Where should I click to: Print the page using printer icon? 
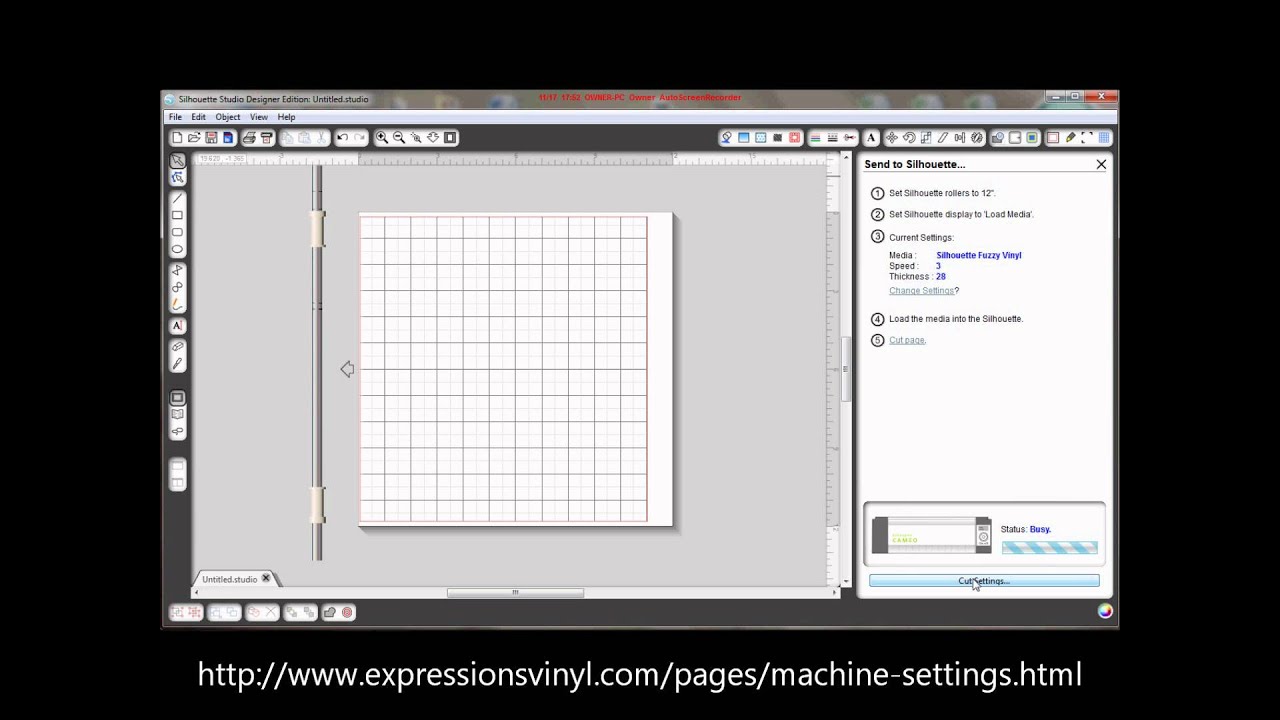click(249, 138)
